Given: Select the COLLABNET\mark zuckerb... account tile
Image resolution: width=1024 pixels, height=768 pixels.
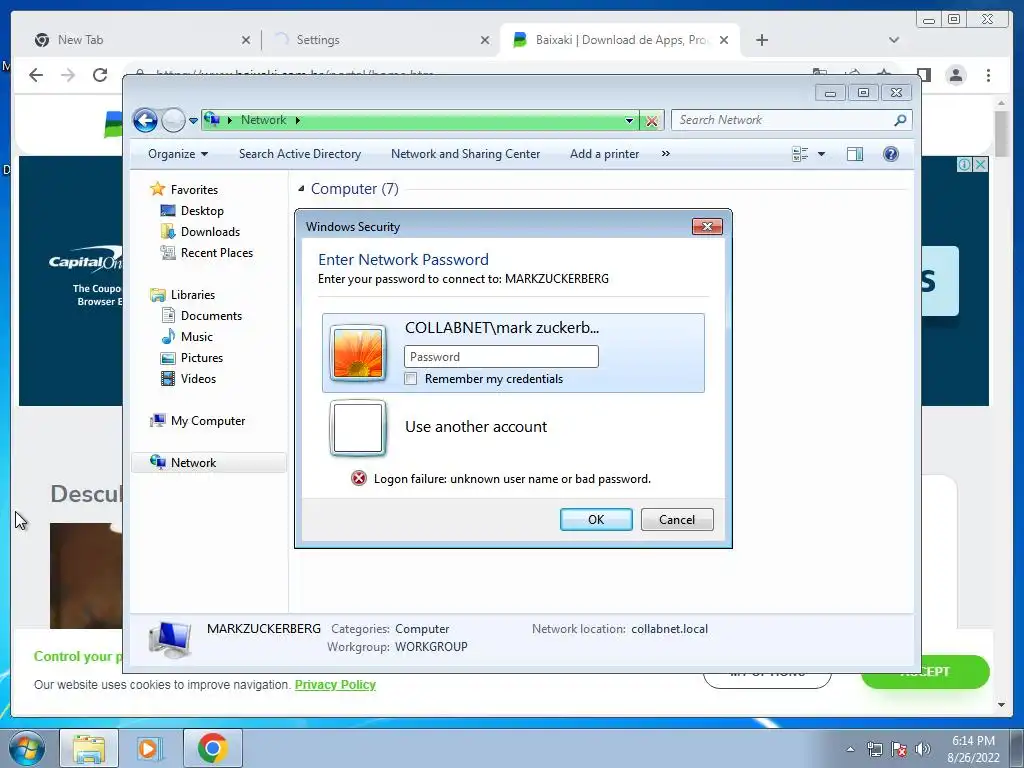Looking at the screenshot, I should [x=513, y=353].
